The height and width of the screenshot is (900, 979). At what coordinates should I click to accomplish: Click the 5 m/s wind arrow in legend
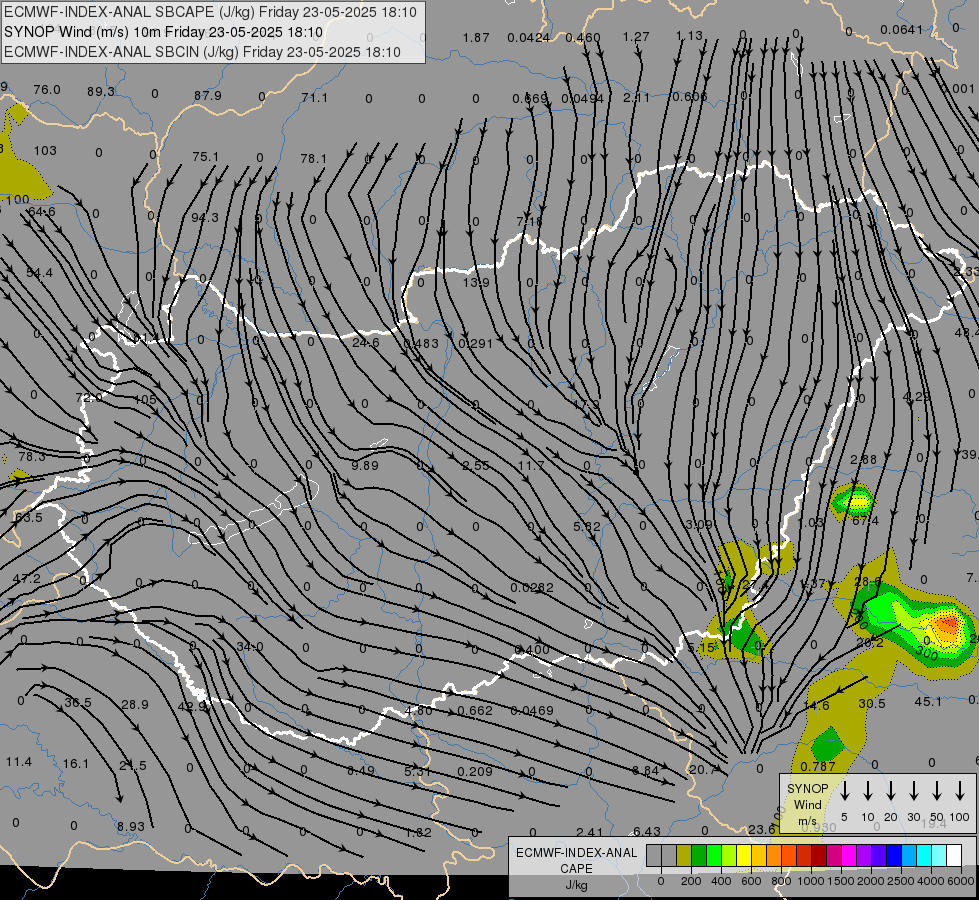(x=844, y=791)
